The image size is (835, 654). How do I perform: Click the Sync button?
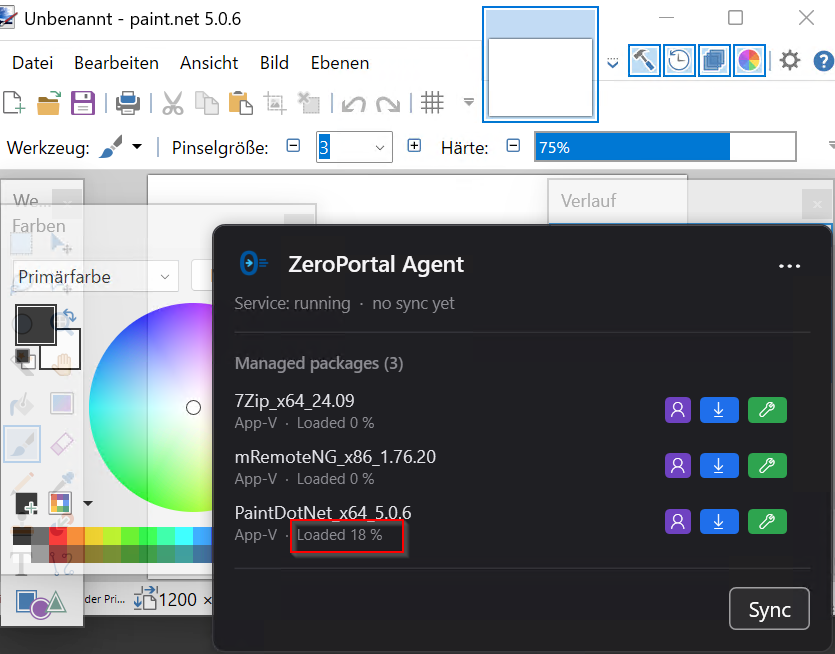pyautogui.click(x=769, y=609)
